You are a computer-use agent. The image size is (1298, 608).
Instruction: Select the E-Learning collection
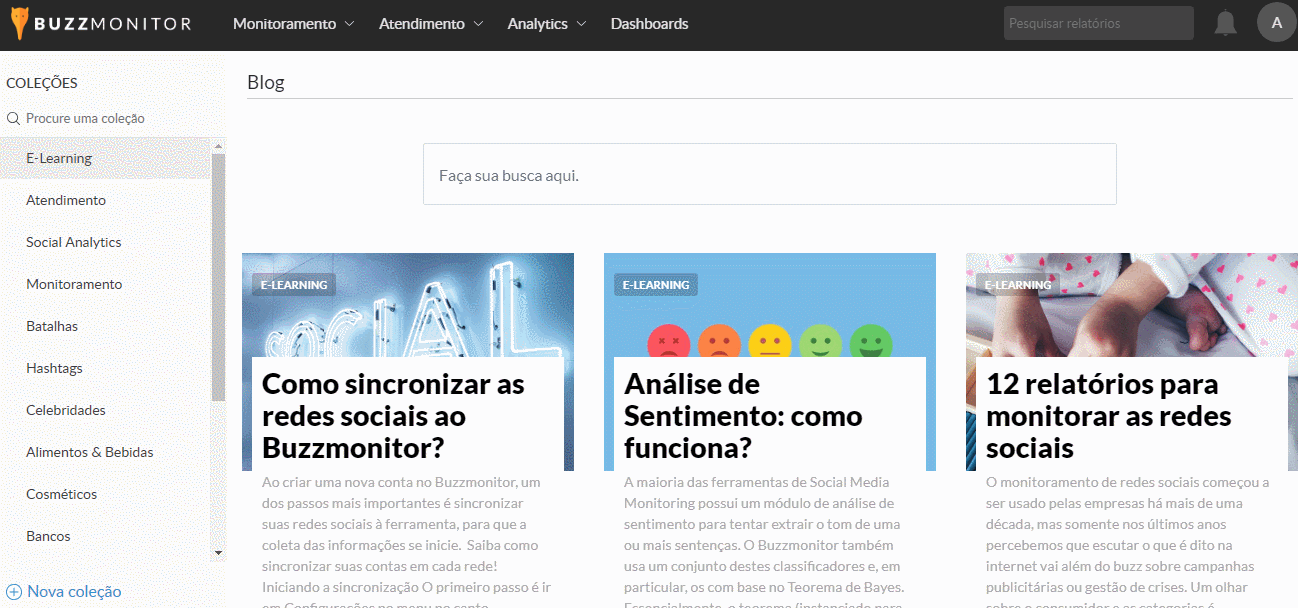point(59,158)
